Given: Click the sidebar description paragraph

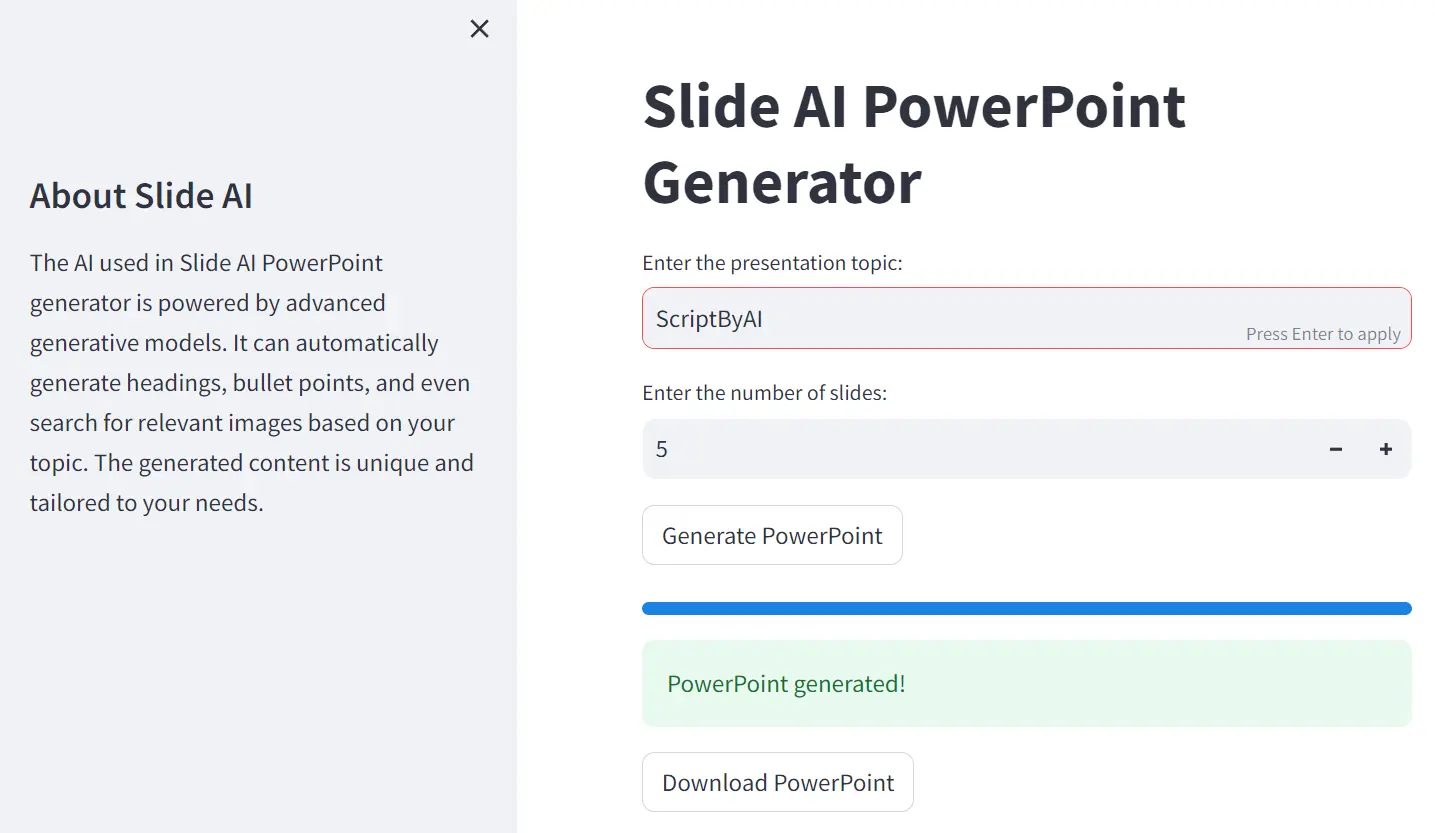Looking at the screenshot, I should click(251, 382).
